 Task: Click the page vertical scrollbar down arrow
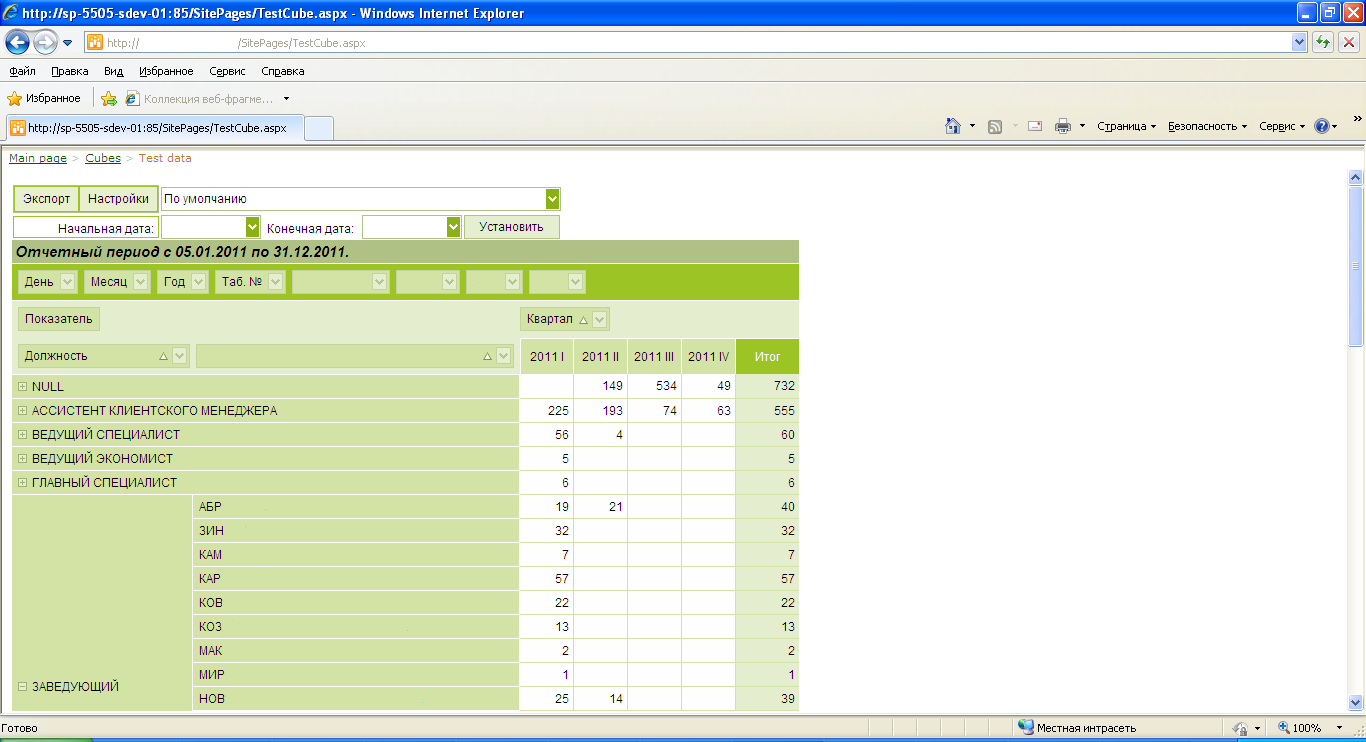(1356, 702)
